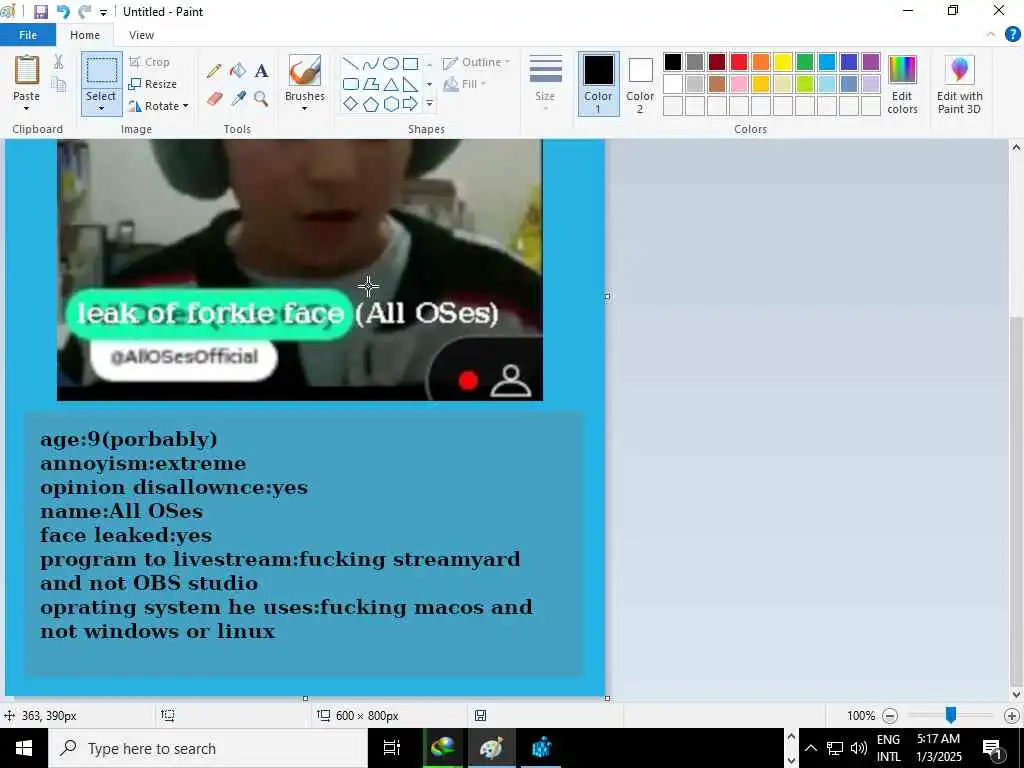Select Color 2 background box
This screenshot has width=1024, height=768.
pyautogui.click(x=640, y=84)
